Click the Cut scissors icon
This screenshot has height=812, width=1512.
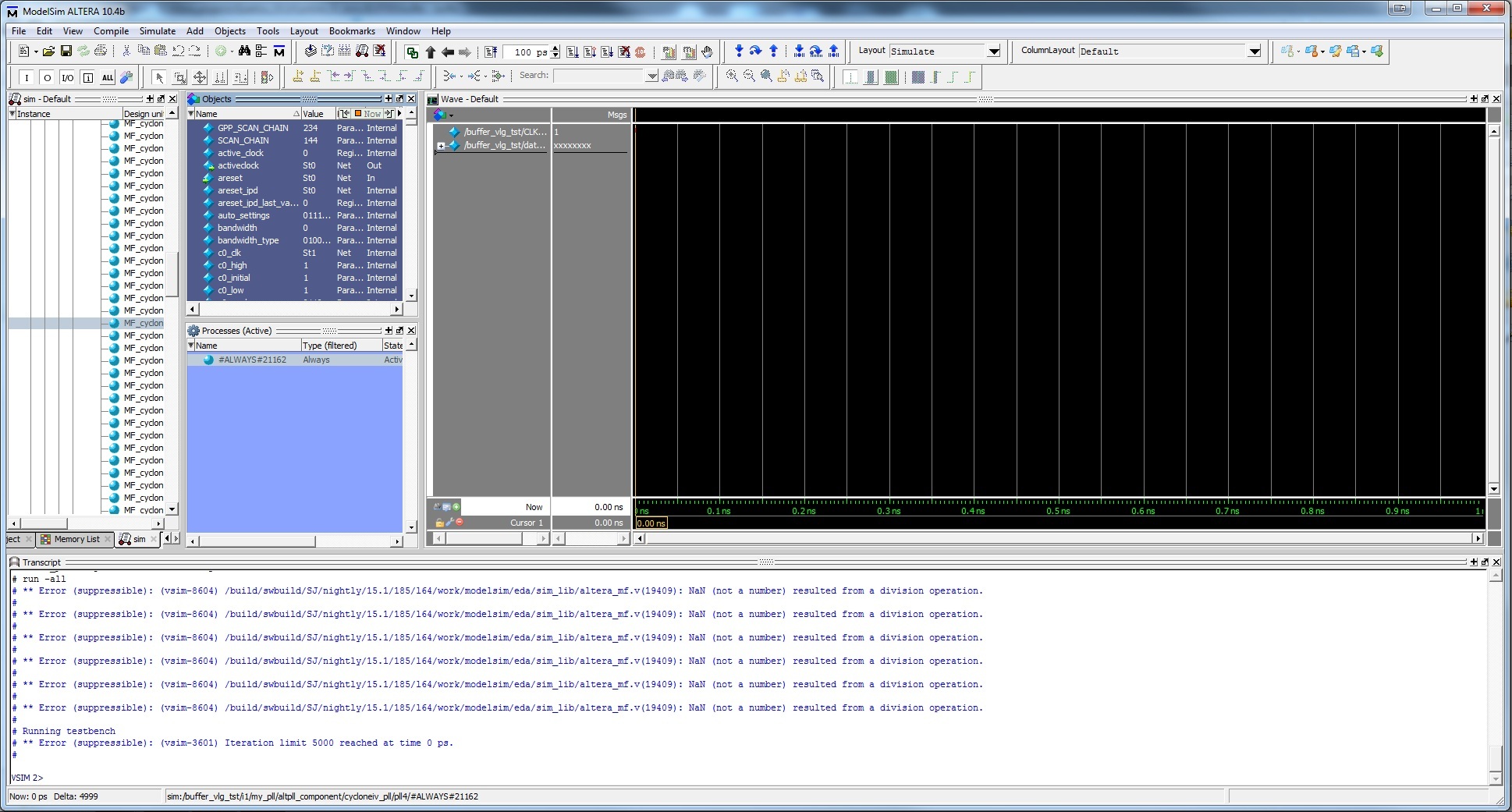[x=126, y=51]
